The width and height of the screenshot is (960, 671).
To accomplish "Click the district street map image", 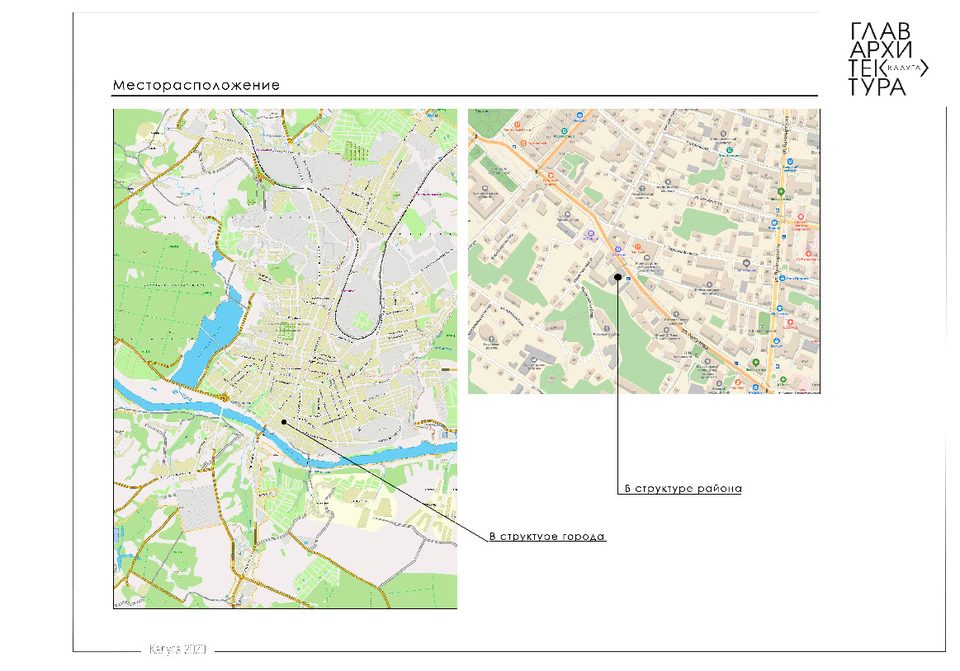I will click(x=644, y=251).
